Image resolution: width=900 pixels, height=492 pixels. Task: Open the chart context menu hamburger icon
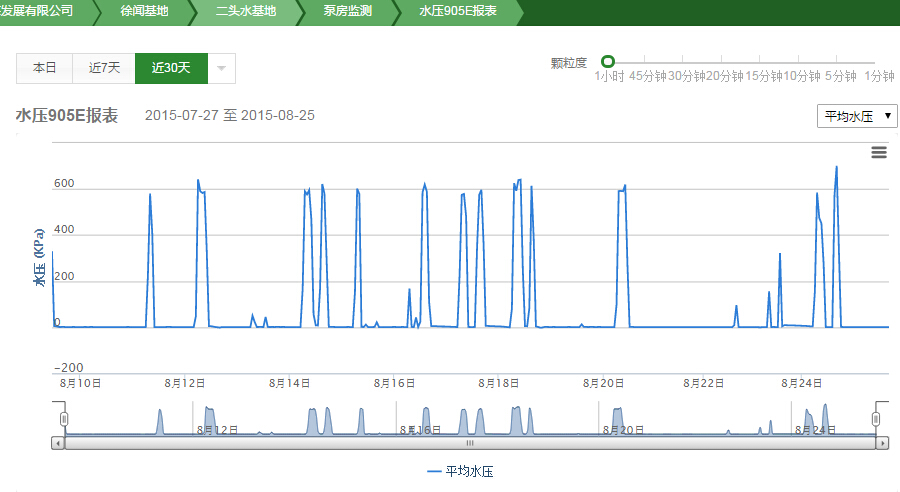coord(879,152)
